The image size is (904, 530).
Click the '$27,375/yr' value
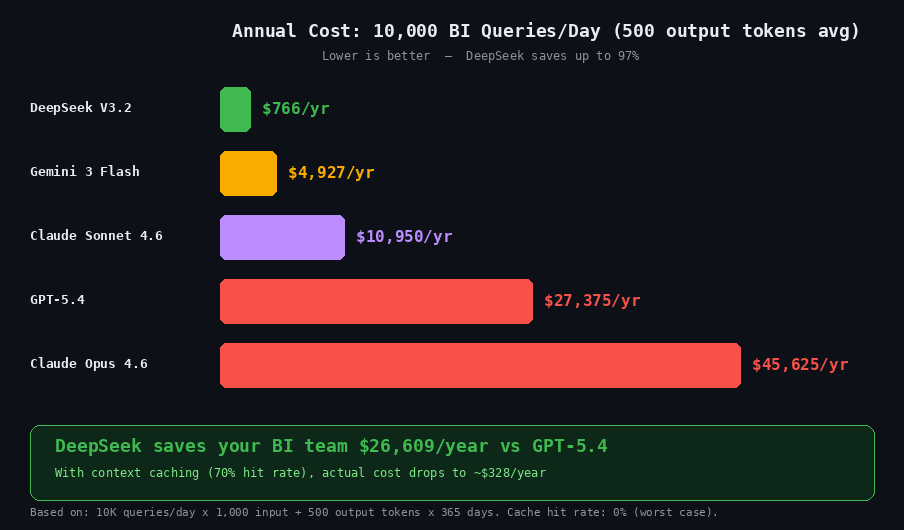(593, 300)
